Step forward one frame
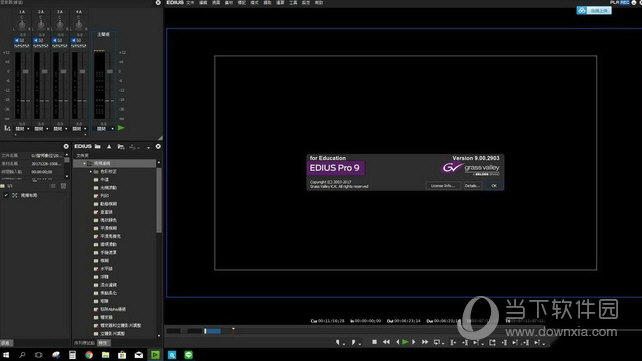The width and height of the screenshot is (642, 361). point(414,342)
